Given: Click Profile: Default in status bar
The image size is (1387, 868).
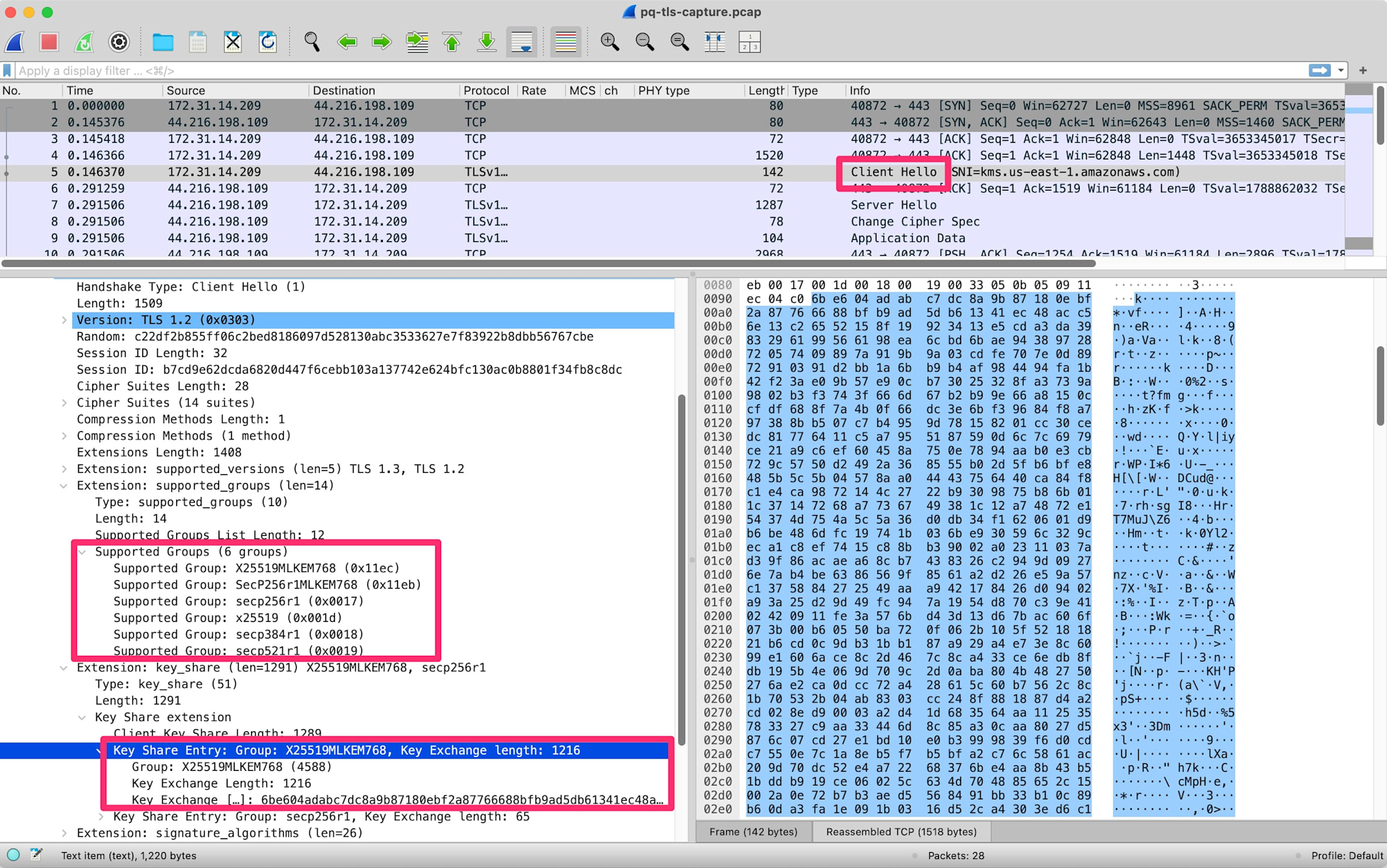Looking at the screenshot, I should pos(1346,856).
